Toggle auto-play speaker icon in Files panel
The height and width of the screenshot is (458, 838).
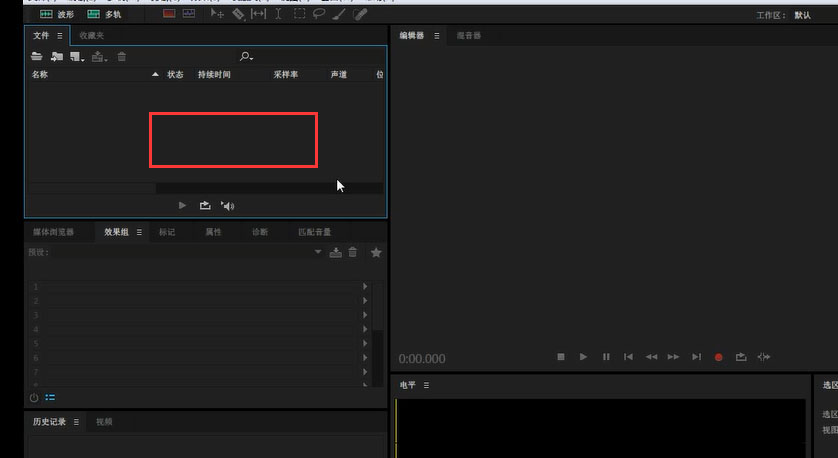coord(227,205)
